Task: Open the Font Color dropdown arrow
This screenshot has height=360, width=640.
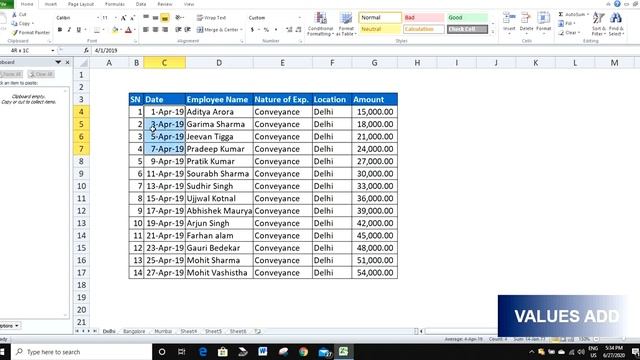Action: (x=135, y=30)
